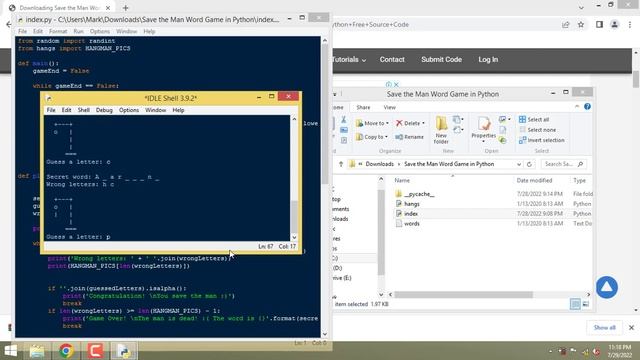Click the details view icon in Explorer status bar
This screenshot has height=360, width=640.
pyautogui.click(x=575, y=304)
